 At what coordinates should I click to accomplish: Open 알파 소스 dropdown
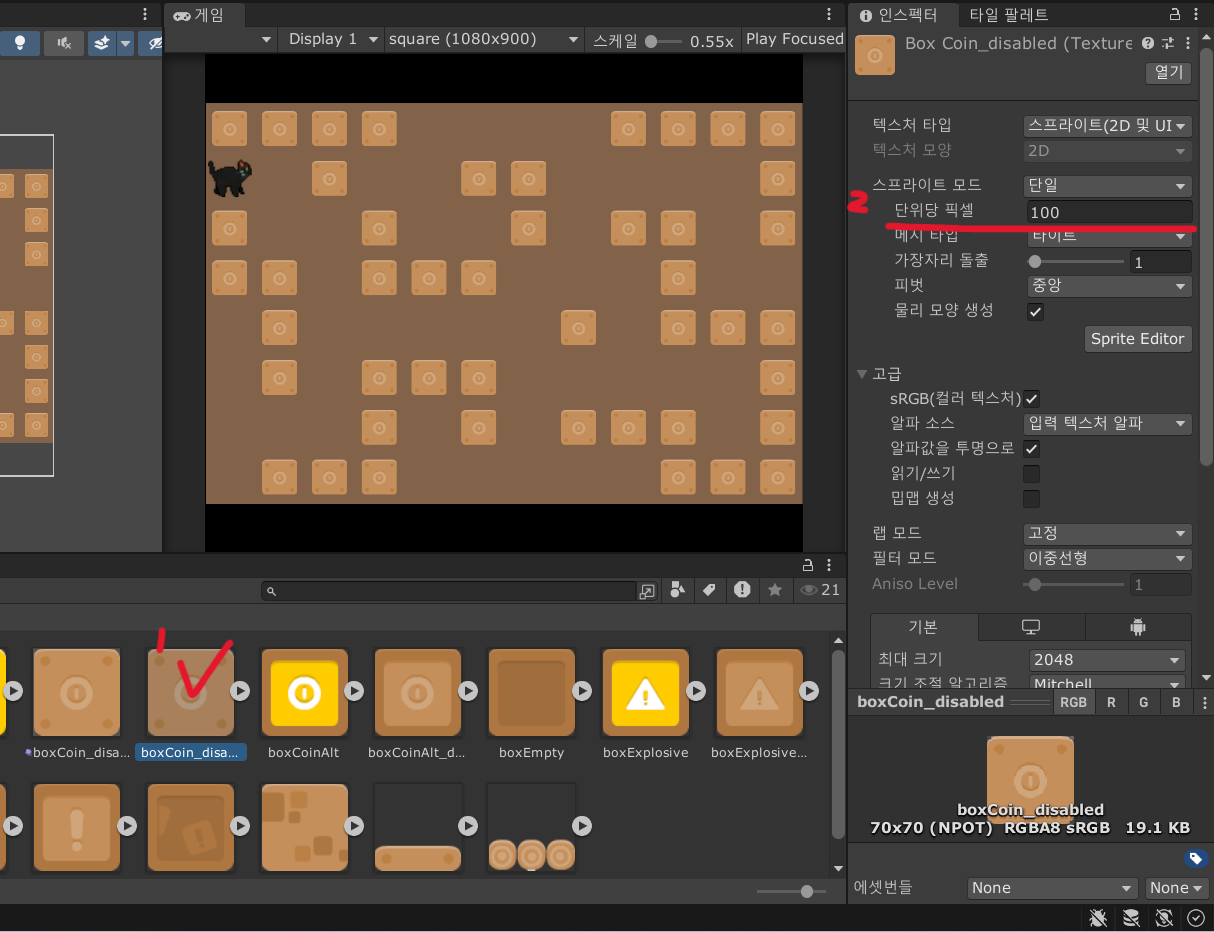click(x=1109, y=424)
